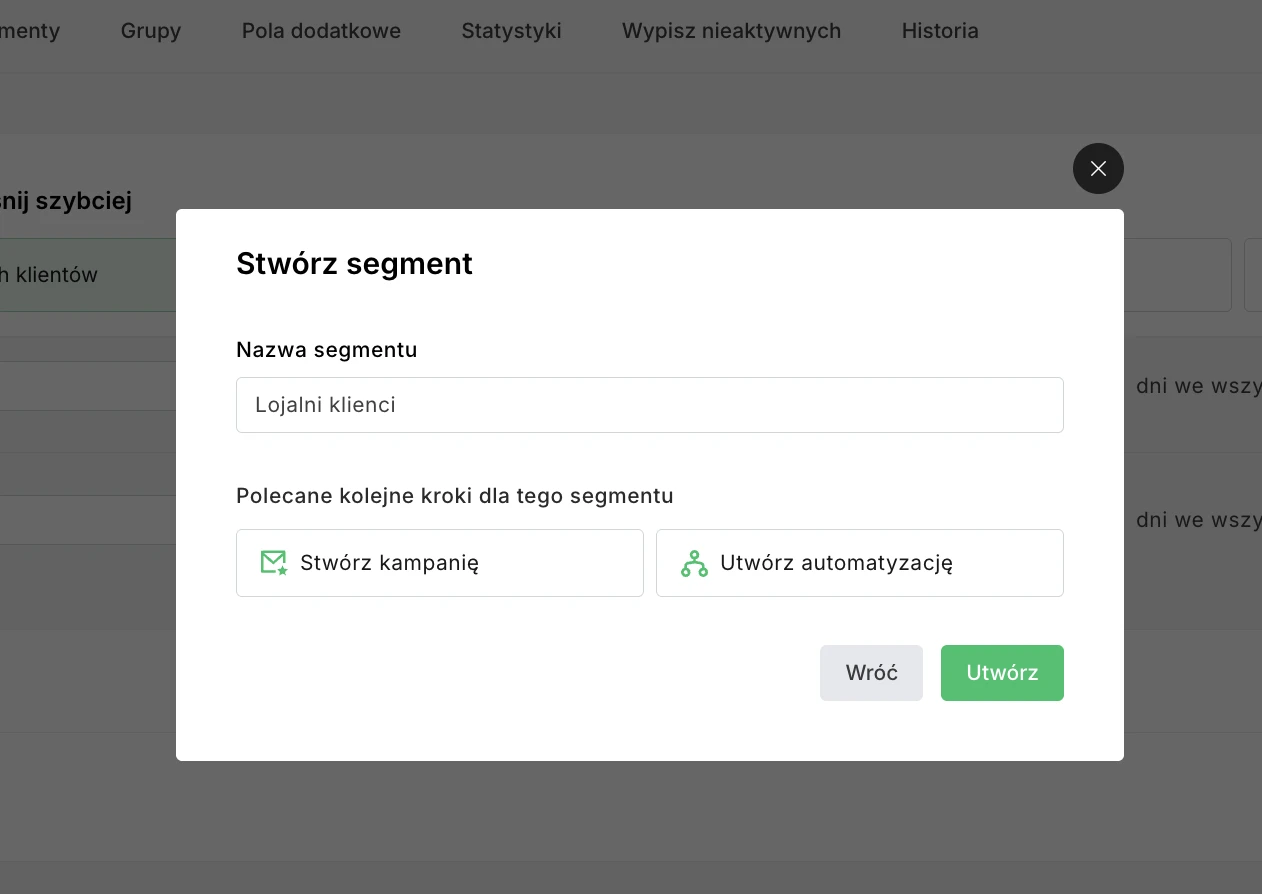Click the dimmed "dni we wszy" row on the right
This screenshot has width=1262, height=894.
pyautogui.click(x=1198, y=385)
